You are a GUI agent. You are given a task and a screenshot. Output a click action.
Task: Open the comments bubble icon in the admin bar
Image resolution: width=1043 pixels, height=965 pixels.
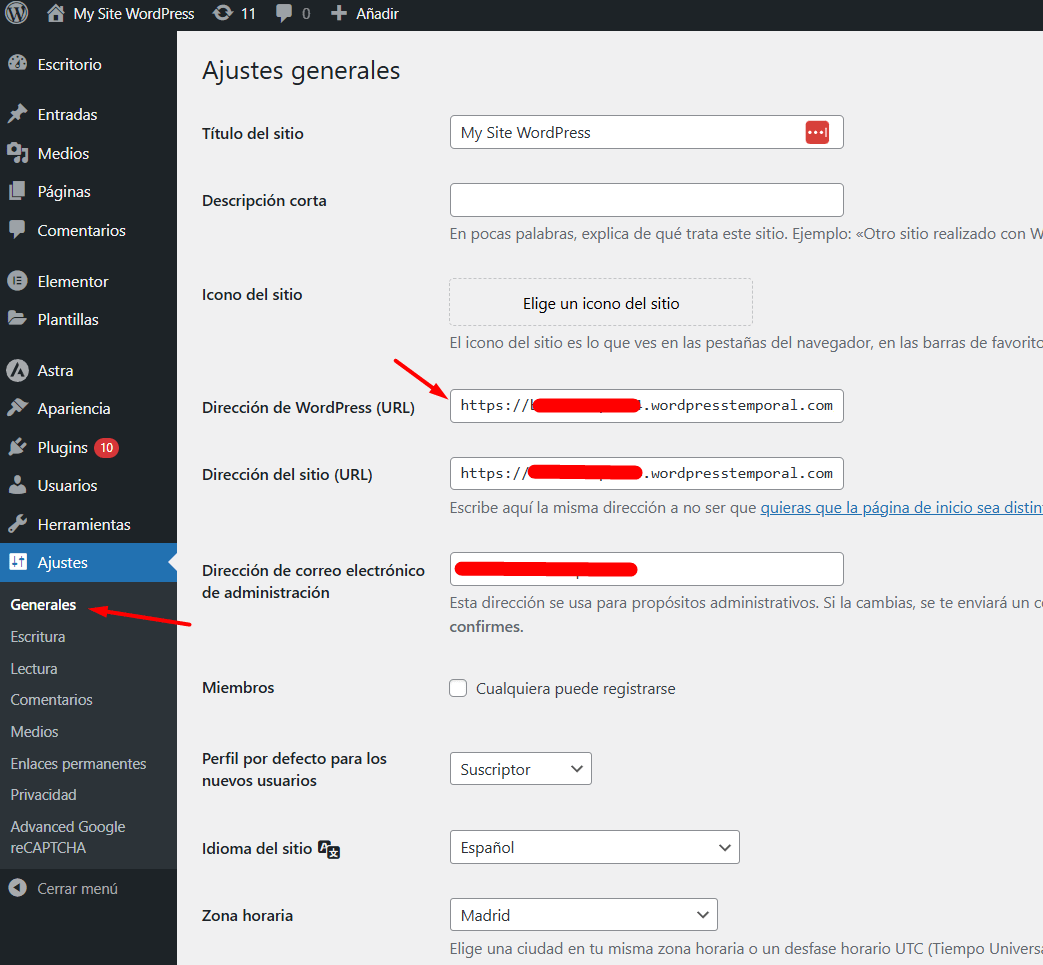click(284, 13)
